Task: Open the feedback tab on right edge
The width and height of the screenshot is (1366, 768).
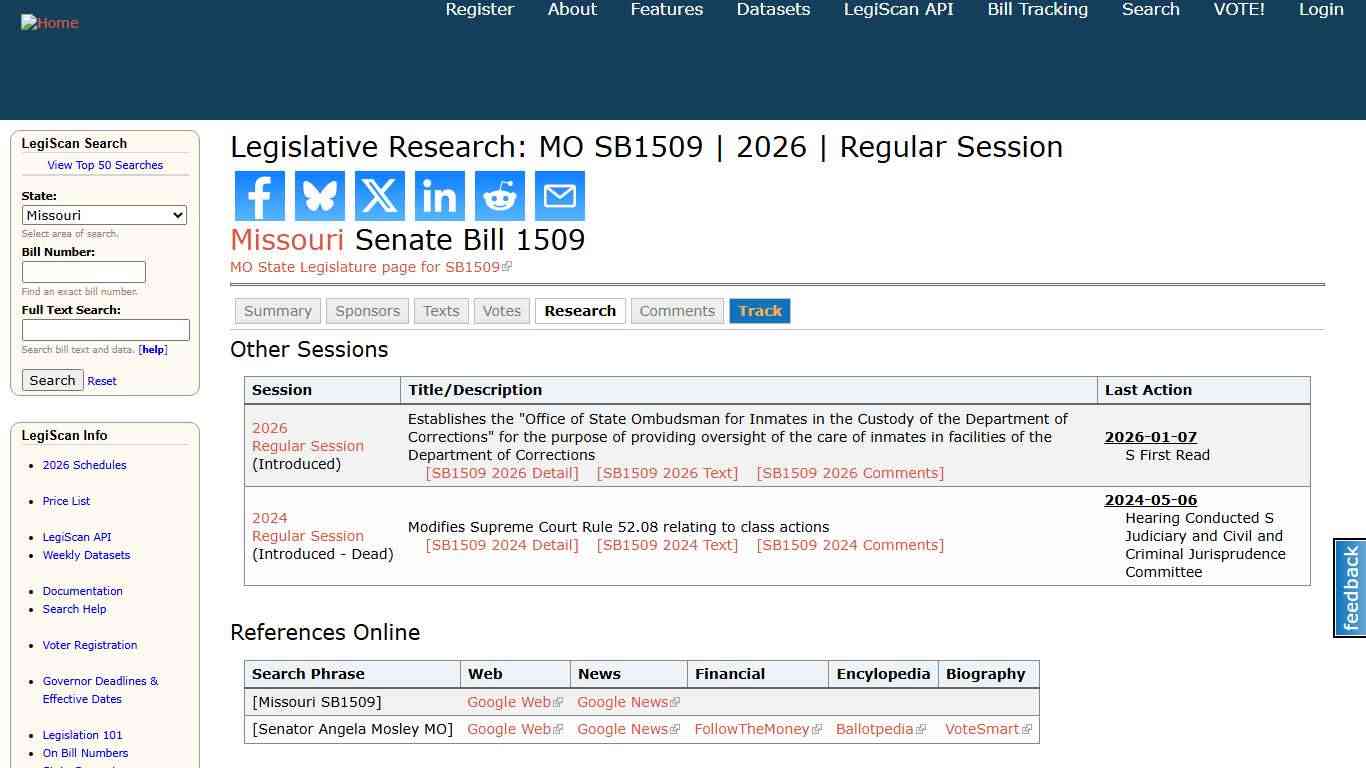Action: (1349, 588)
